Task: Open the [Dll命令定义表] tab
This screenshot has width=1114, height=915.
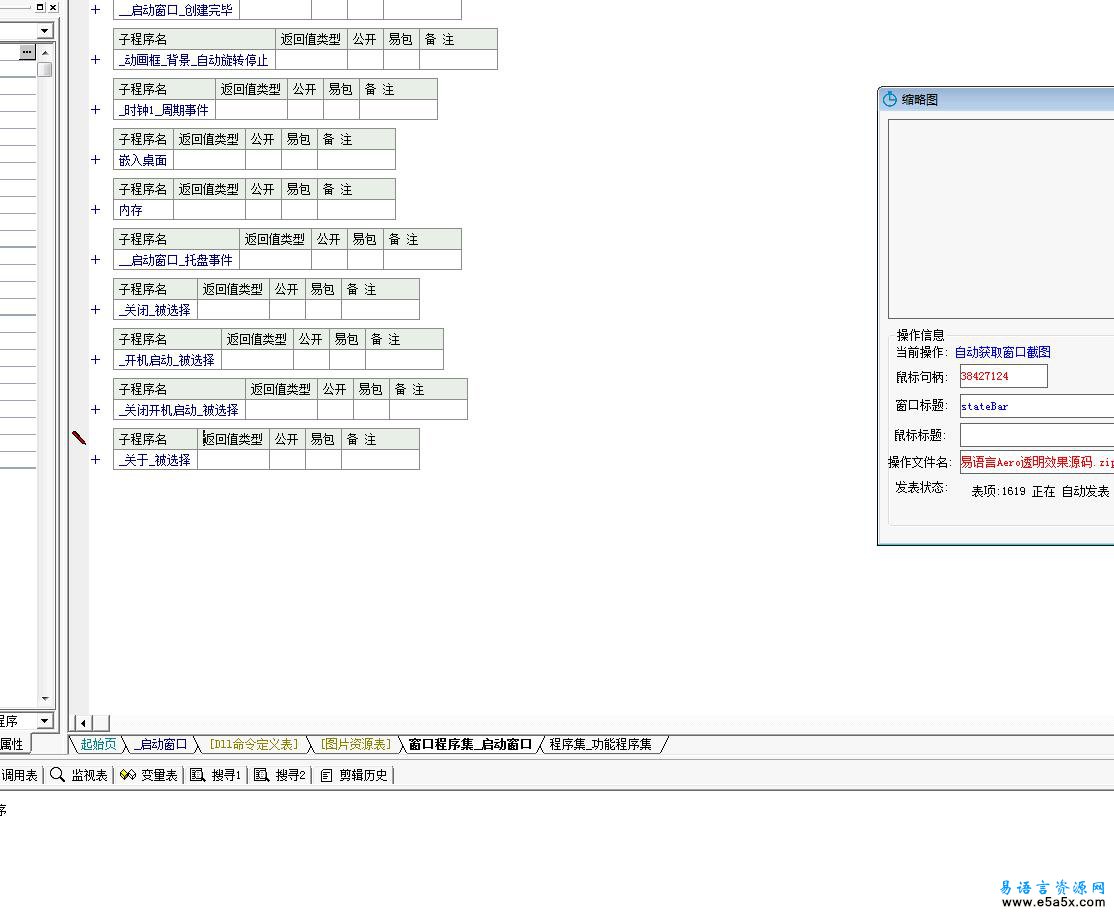Action: pos(253,744)
